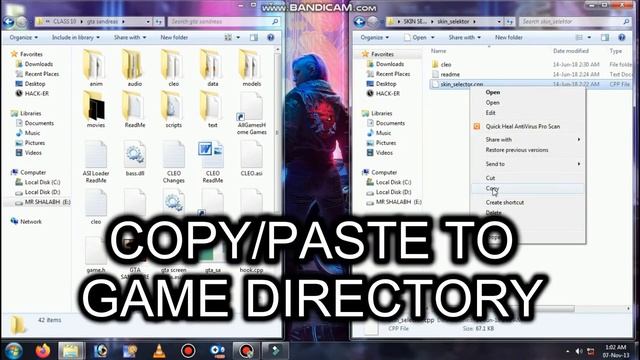The width and height of the screenshot is (640, 360).
Task: Toggle preview pane in left window
Action: [253, 37]
